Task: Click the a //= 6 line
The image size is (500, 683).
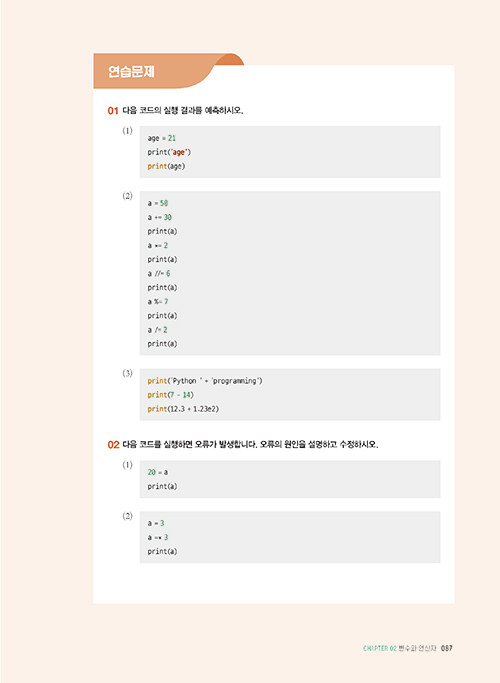Action: pos(159,274)
